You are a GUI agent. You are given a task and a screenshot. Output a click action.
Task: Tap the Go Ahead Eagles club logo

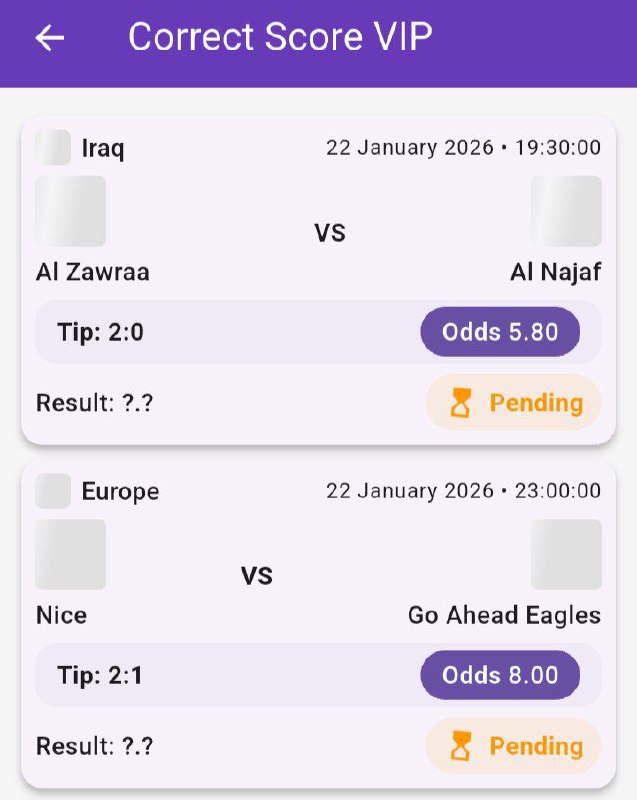(566, 554)
